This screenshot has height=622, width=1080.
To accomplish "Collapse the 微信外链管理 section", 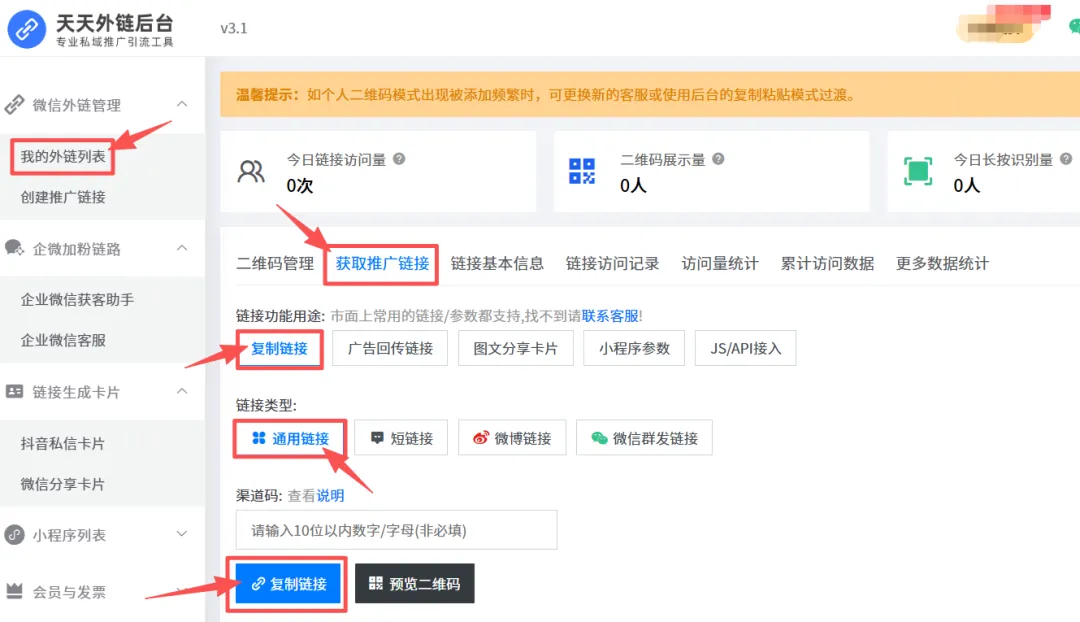I will pos(182,104).
